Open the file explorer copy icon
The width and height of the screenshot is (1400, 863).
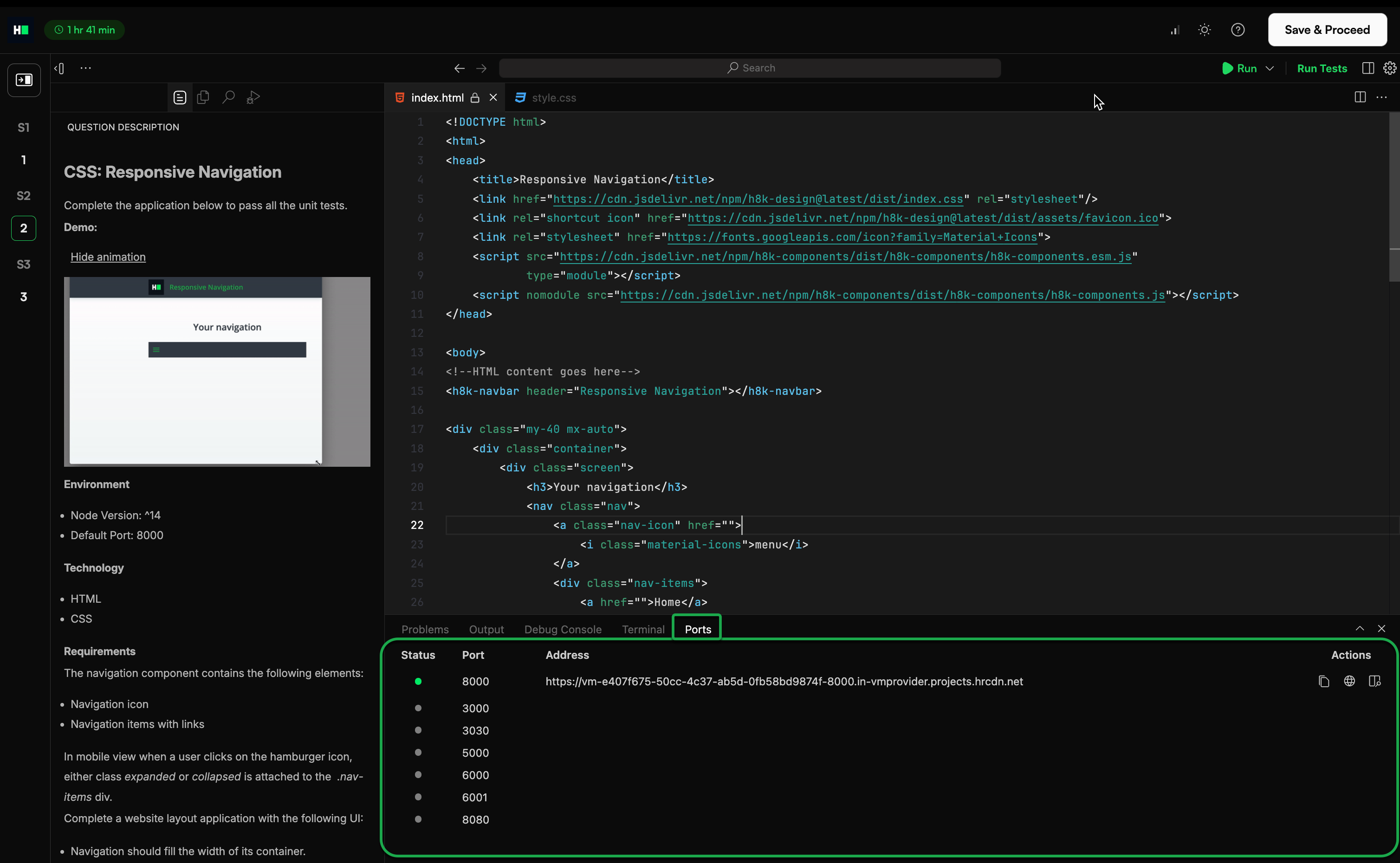tap(203, 97)
